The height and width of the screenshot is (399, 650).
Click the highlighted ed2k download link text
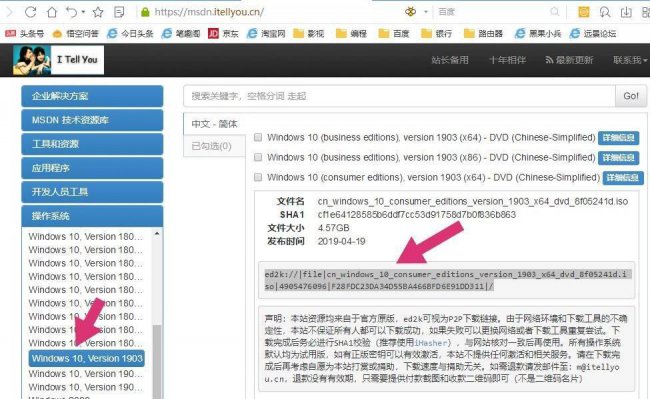coord(447,280)
